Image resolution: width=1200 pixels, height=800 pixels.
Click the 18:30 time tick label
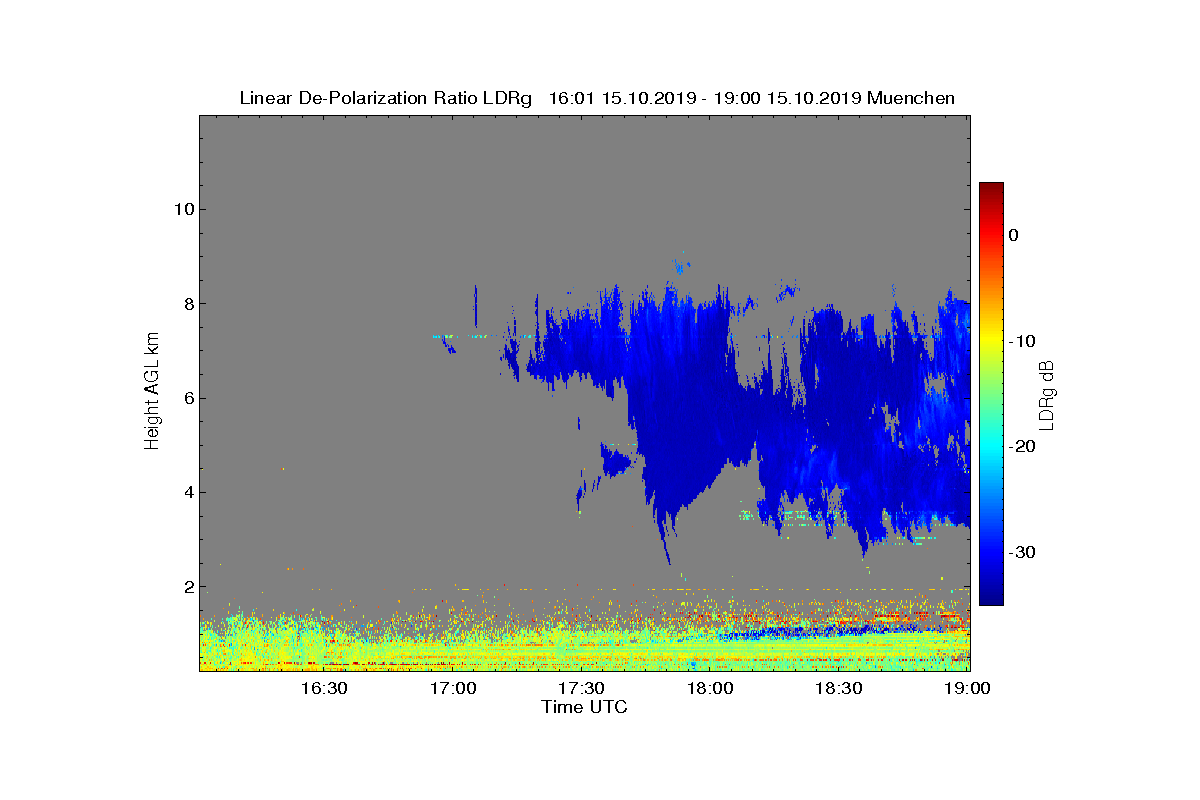[x=840, y=688]
